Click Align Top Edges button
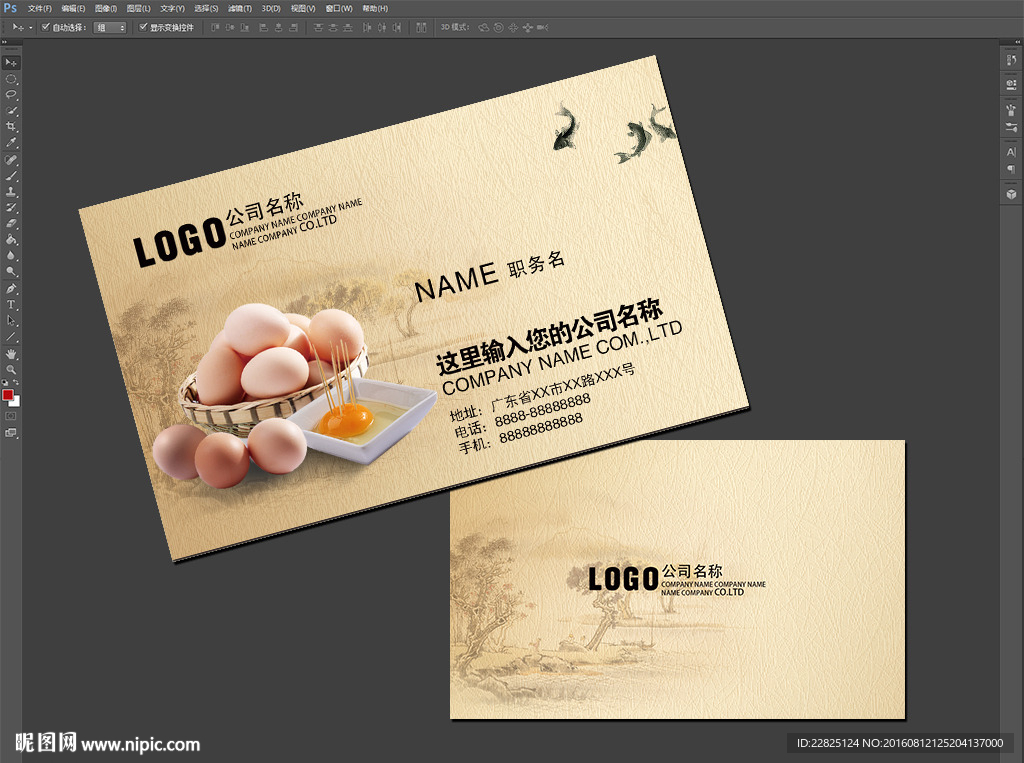The height and width of the screenshot is (763, 1024). pyautogui.click(x=215, y=27)
